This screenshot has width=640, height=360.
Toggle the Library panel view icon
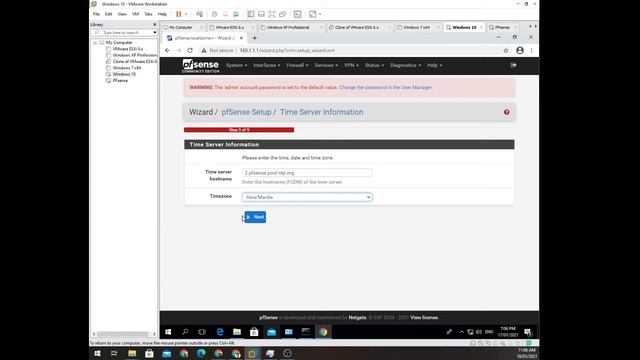[x=251, y=14]
